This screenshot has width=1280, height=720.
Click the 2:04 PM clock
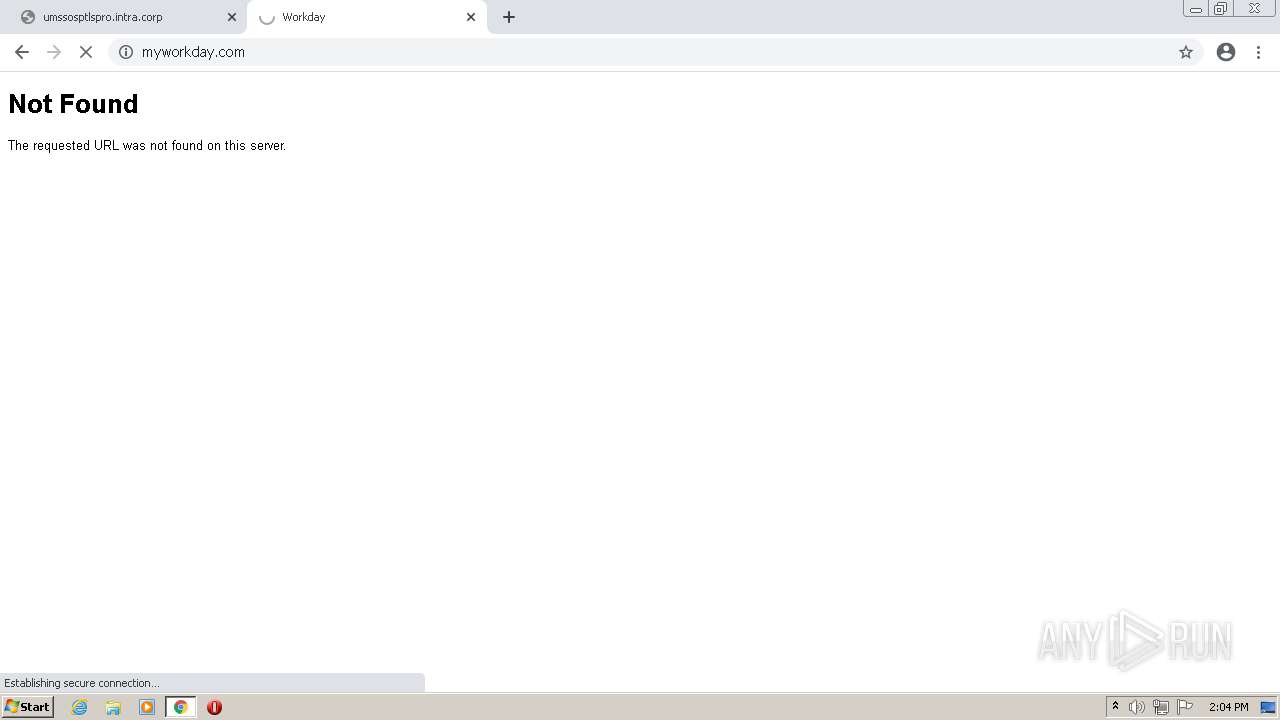[x=1228, y=707]
